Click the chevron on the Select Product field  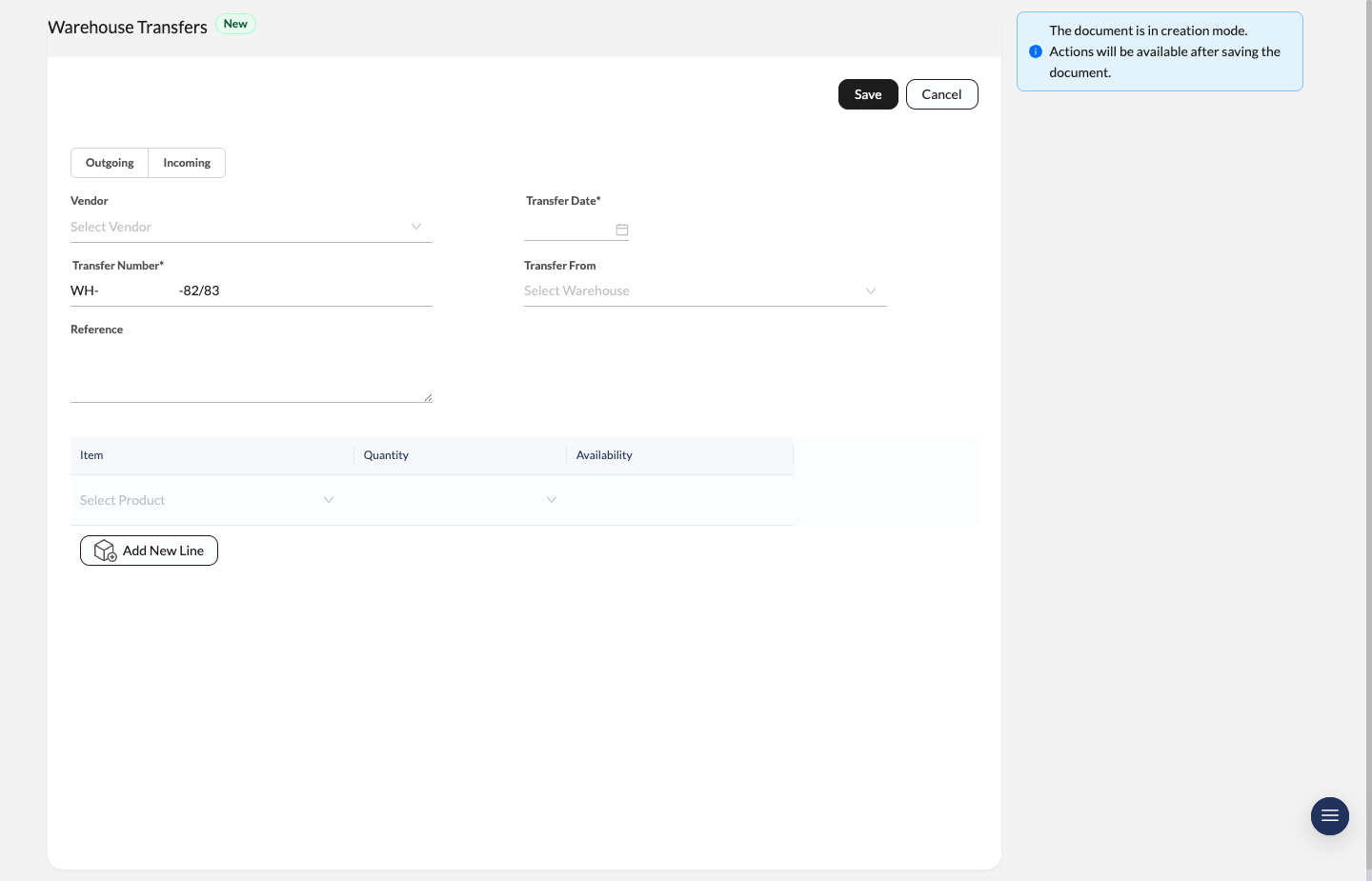[329, 499]
